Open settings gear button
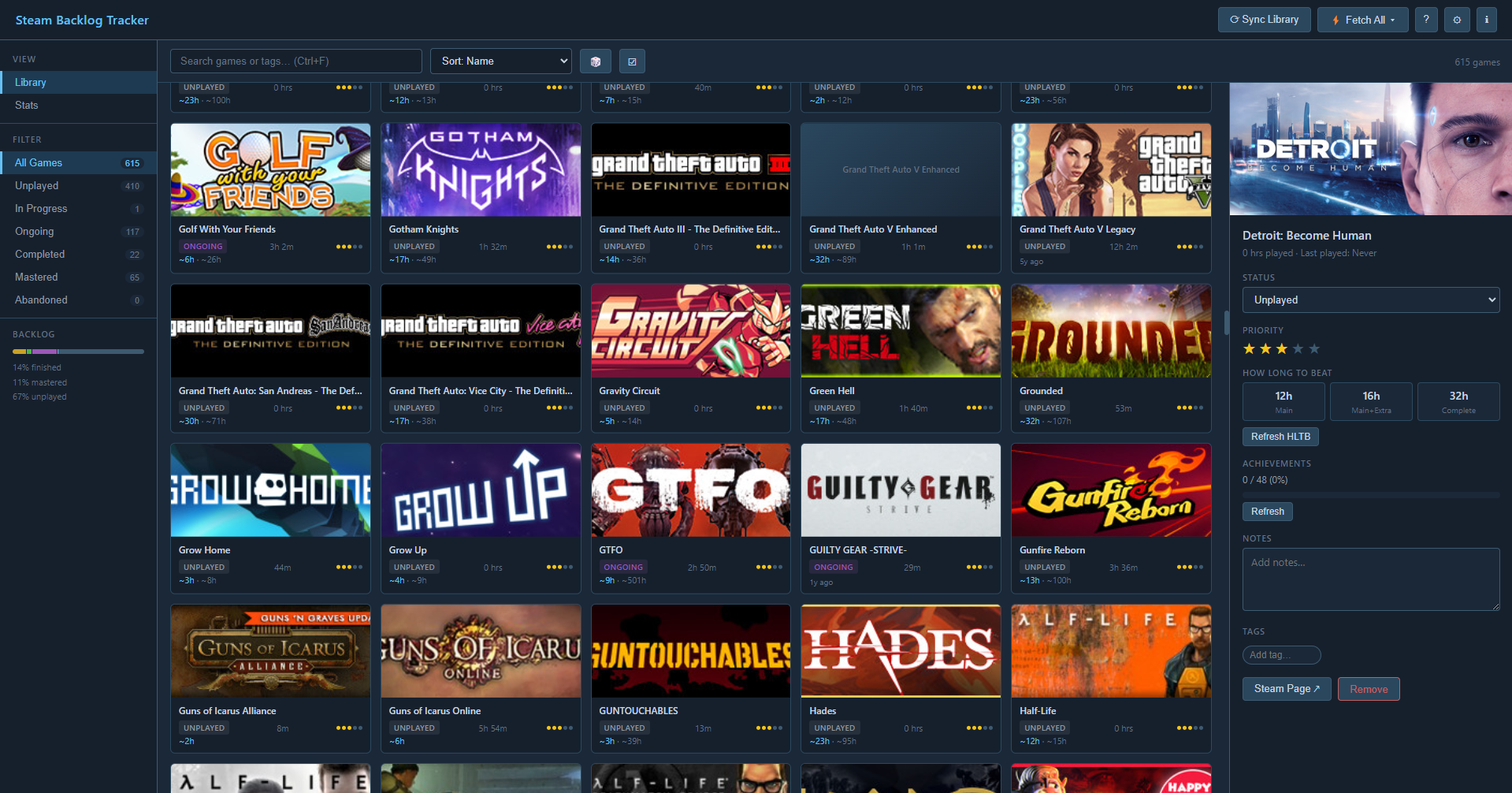This screenshot has width=1512, height=793. pyautogui.click(x=1457, y=20)
